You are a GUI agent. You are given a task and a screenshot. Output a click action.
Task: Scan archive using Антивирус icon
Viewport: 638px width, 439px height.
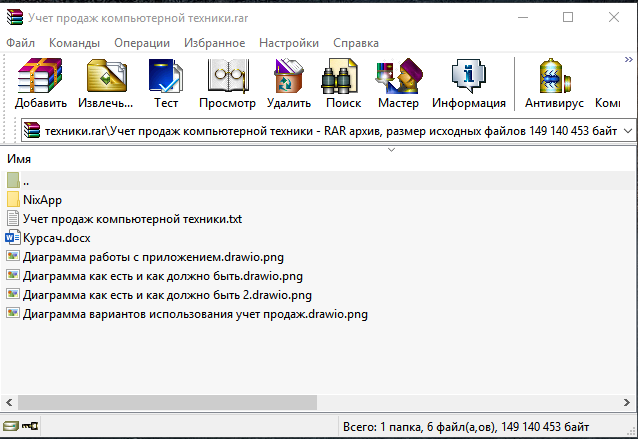pyautogui.click(x=554, y=82)
